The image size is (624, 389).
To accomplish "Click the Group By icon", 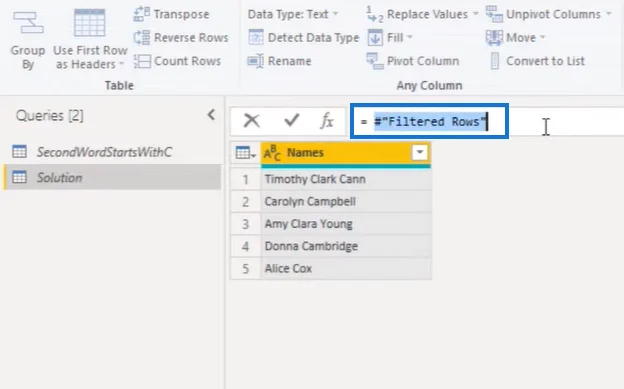I will point(28,23).
